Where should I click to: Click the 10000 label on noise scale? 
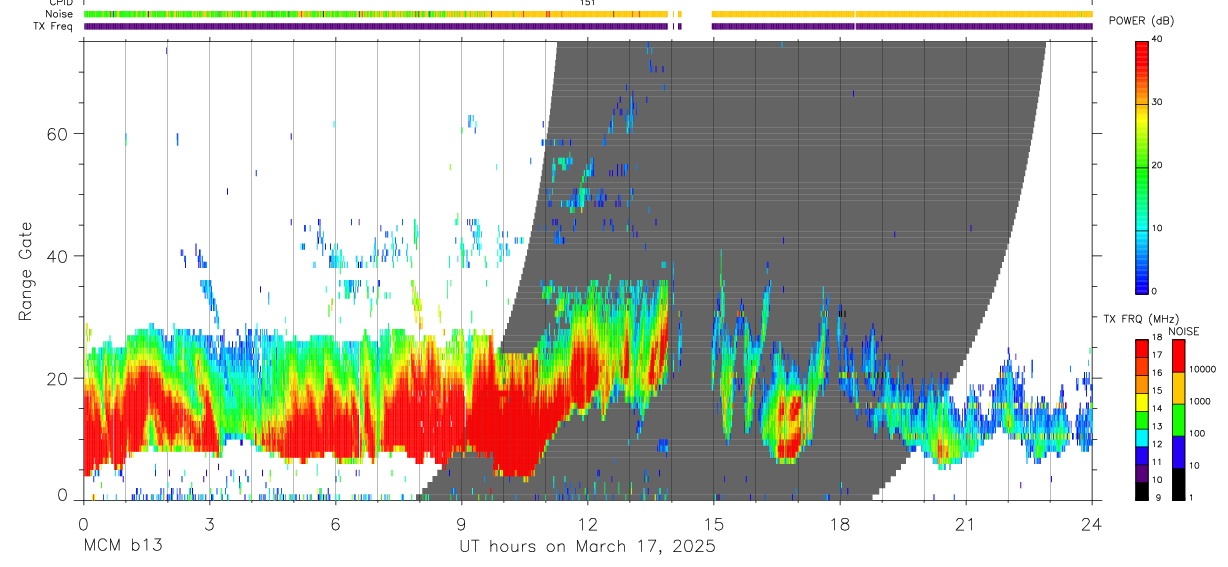point(1202,369)
